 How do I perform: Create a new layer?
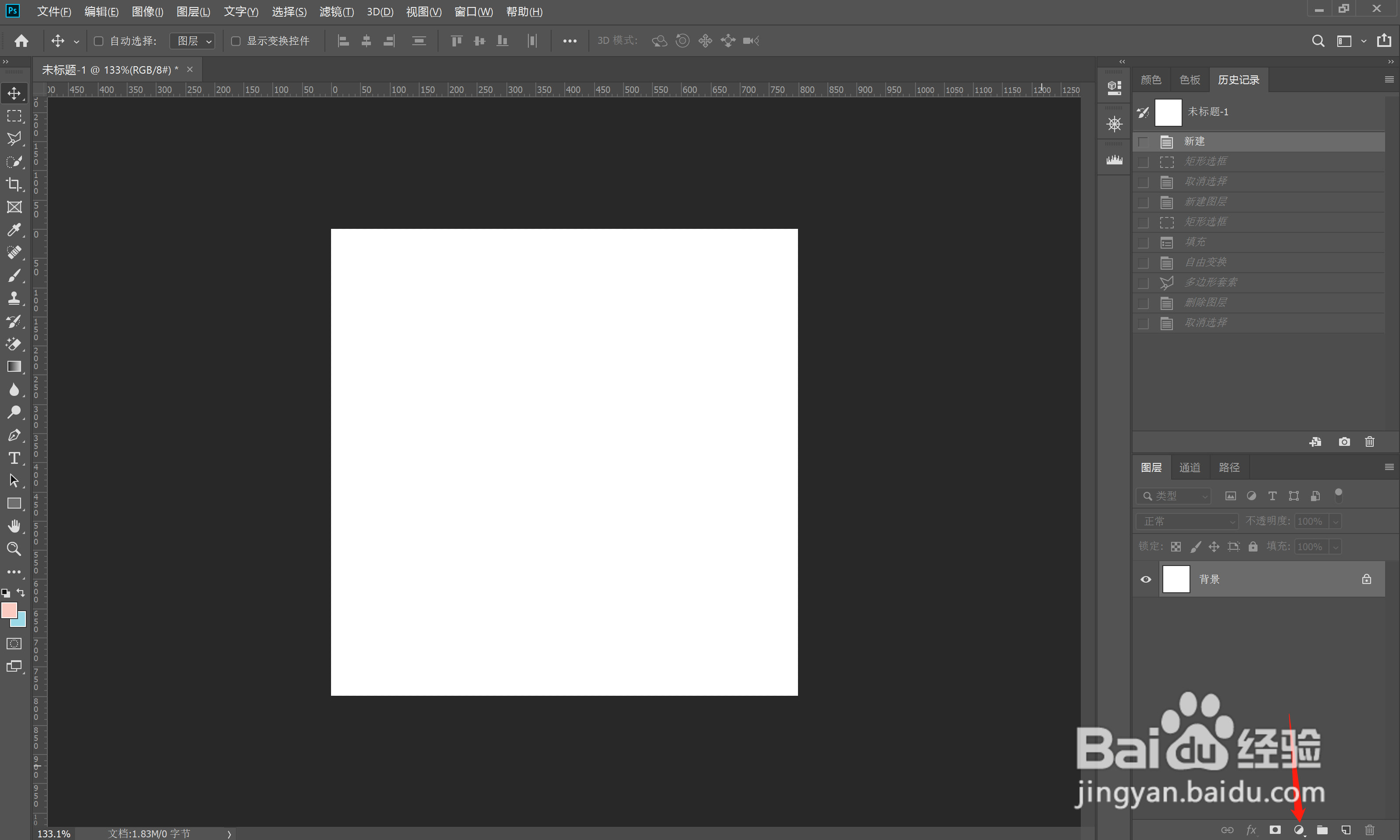pyautogui.click(x=1346, y=830)
